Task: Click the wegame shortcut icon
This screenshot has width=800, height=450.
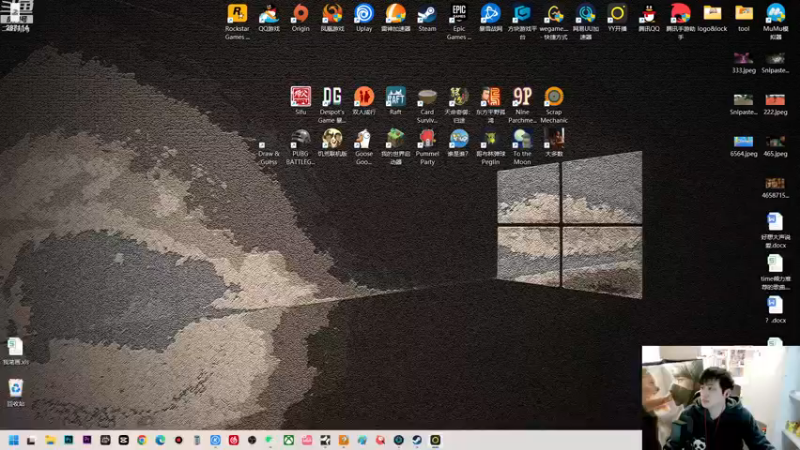Action: coord(554,14)
